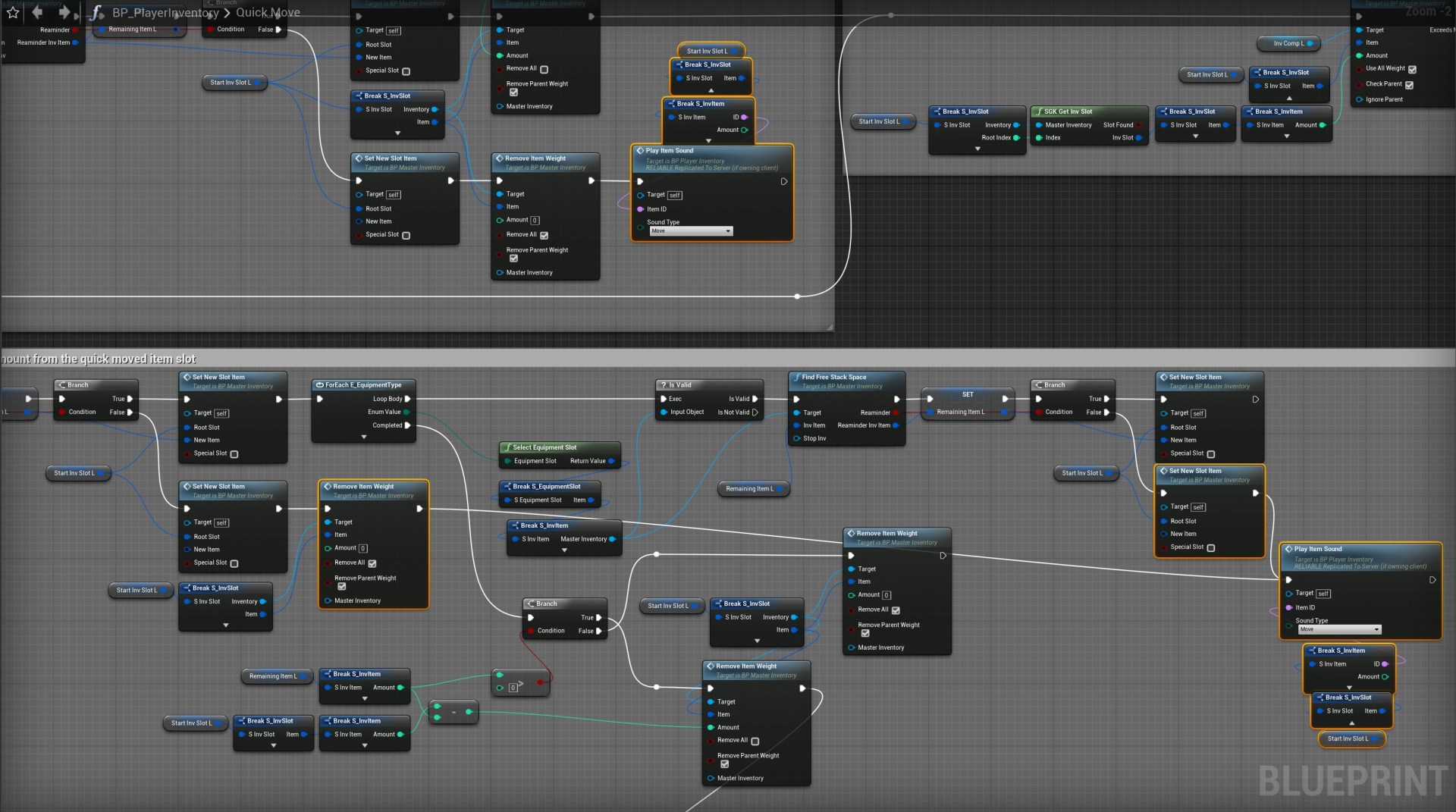Click the function icon on Select Equipment Slot
The height and width of the screenshot is (812, 1456).
[x=507, y=447]
